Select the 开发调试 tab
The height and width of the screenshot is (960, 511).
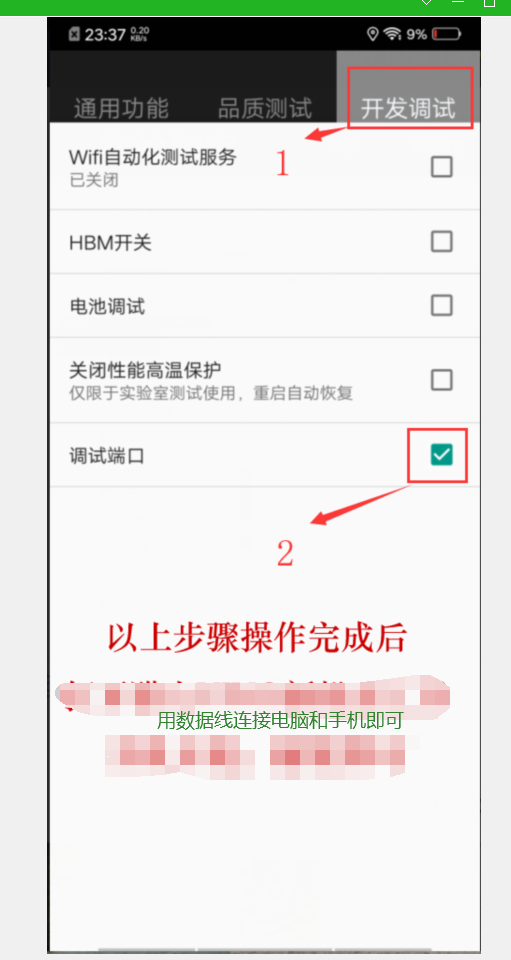click(x=408, y=108)
